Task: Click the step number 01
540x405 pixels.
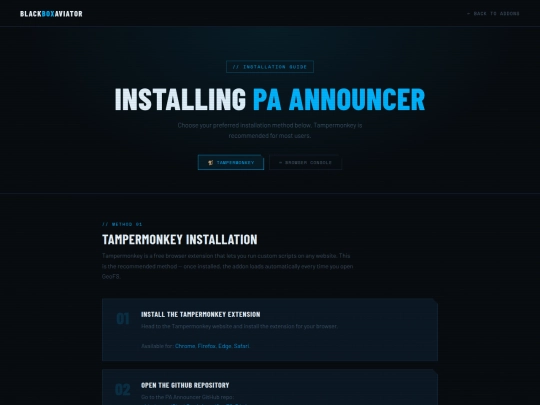Action: point(123,319)
